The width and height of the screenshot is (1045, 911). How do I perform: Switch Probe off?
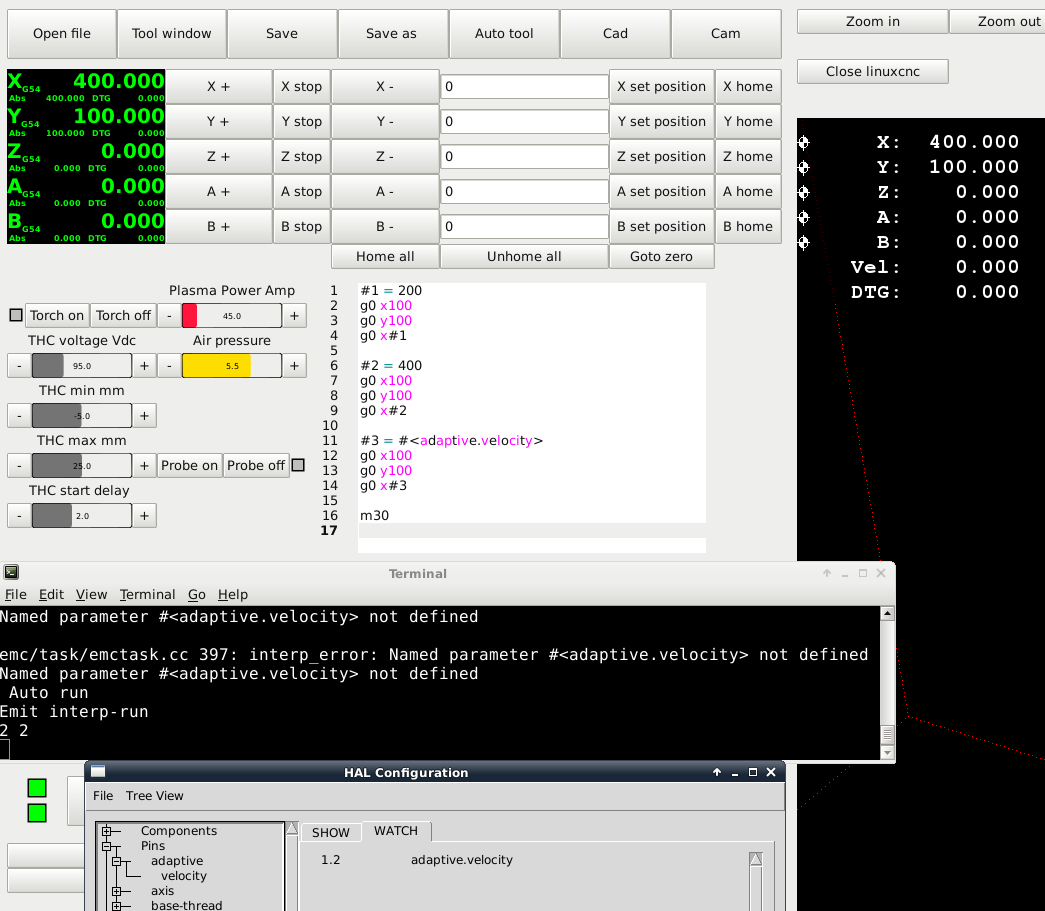pos(256,465)
